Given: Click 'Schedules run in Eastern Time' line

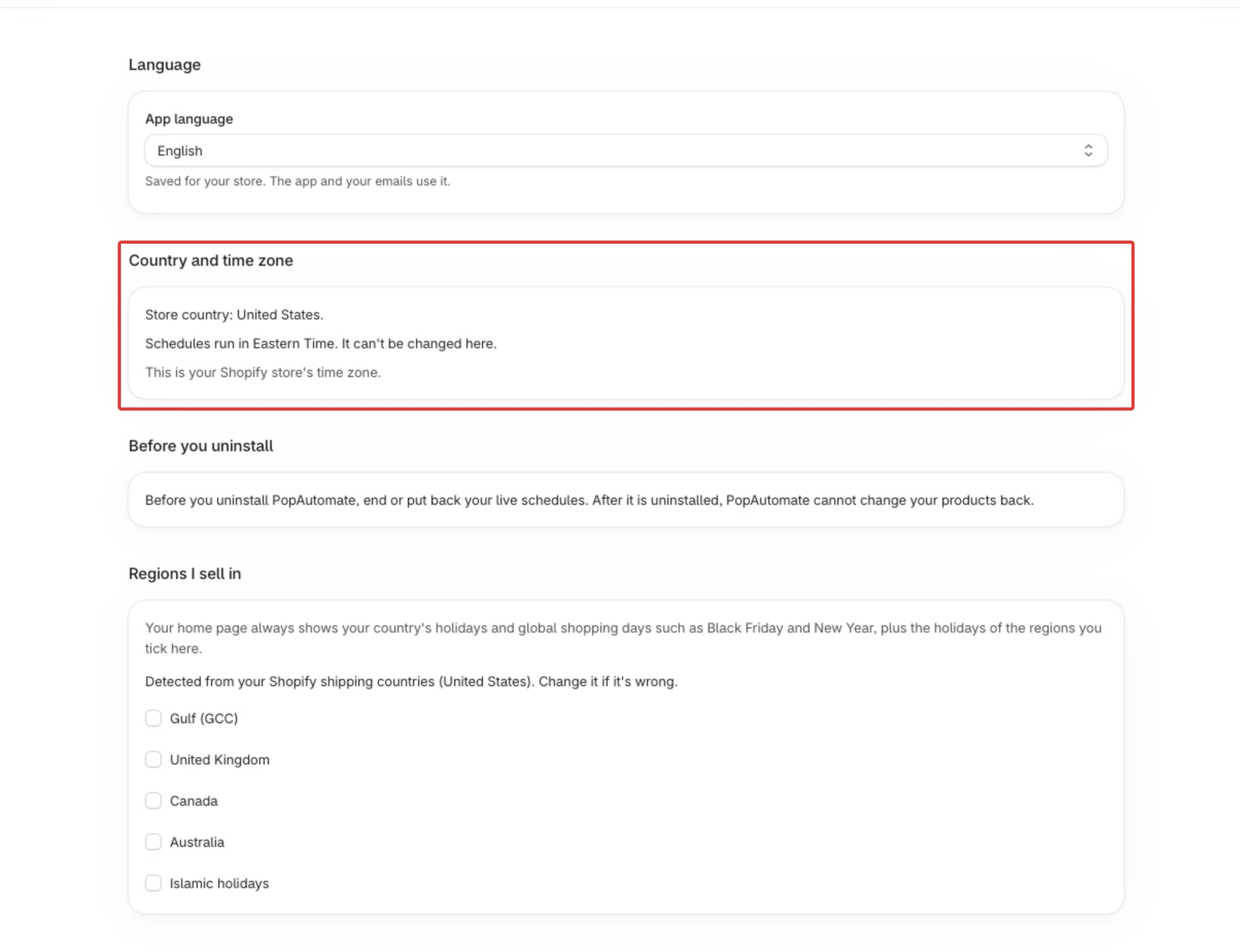Looking at the screenshot, I should coord(321,344).
